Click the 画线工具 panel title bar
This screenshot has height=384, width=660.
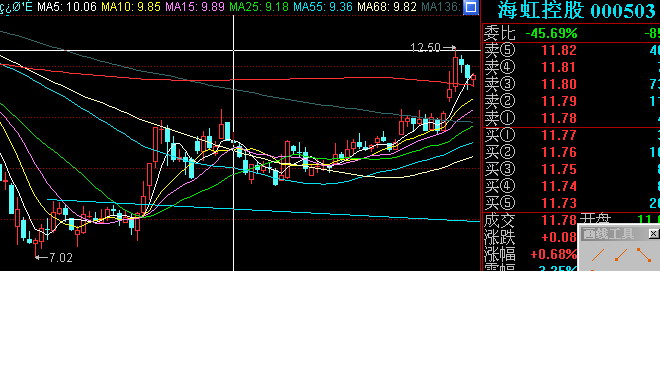tap(619, 233)
